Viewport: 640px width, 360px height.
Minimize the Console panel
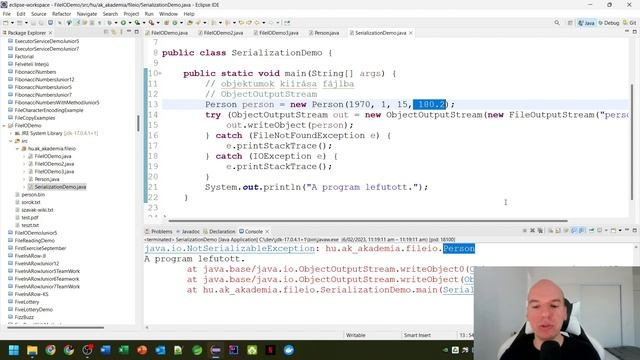tap(627, 230)
